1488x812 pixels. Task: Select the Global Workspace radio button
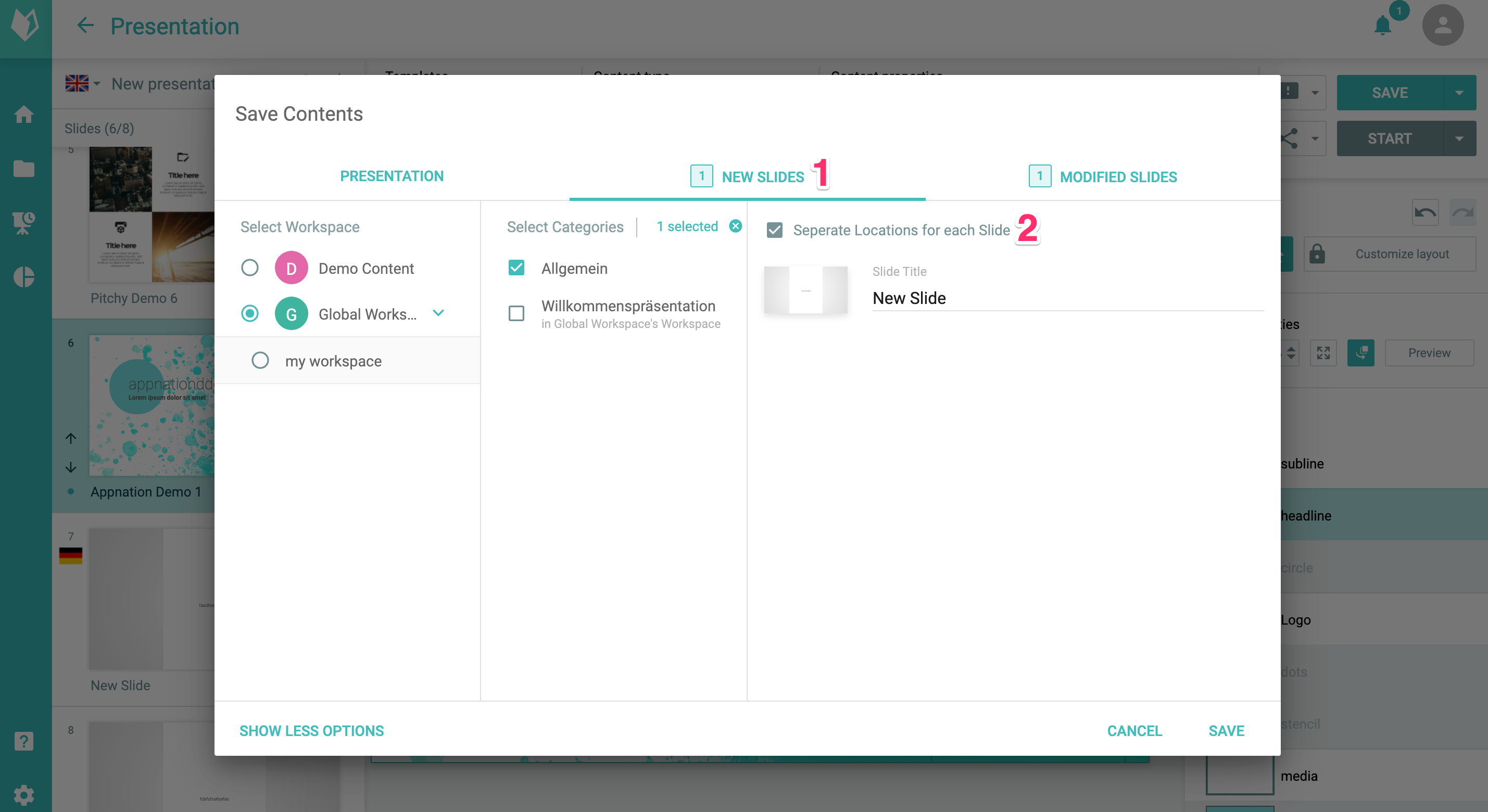249,313
